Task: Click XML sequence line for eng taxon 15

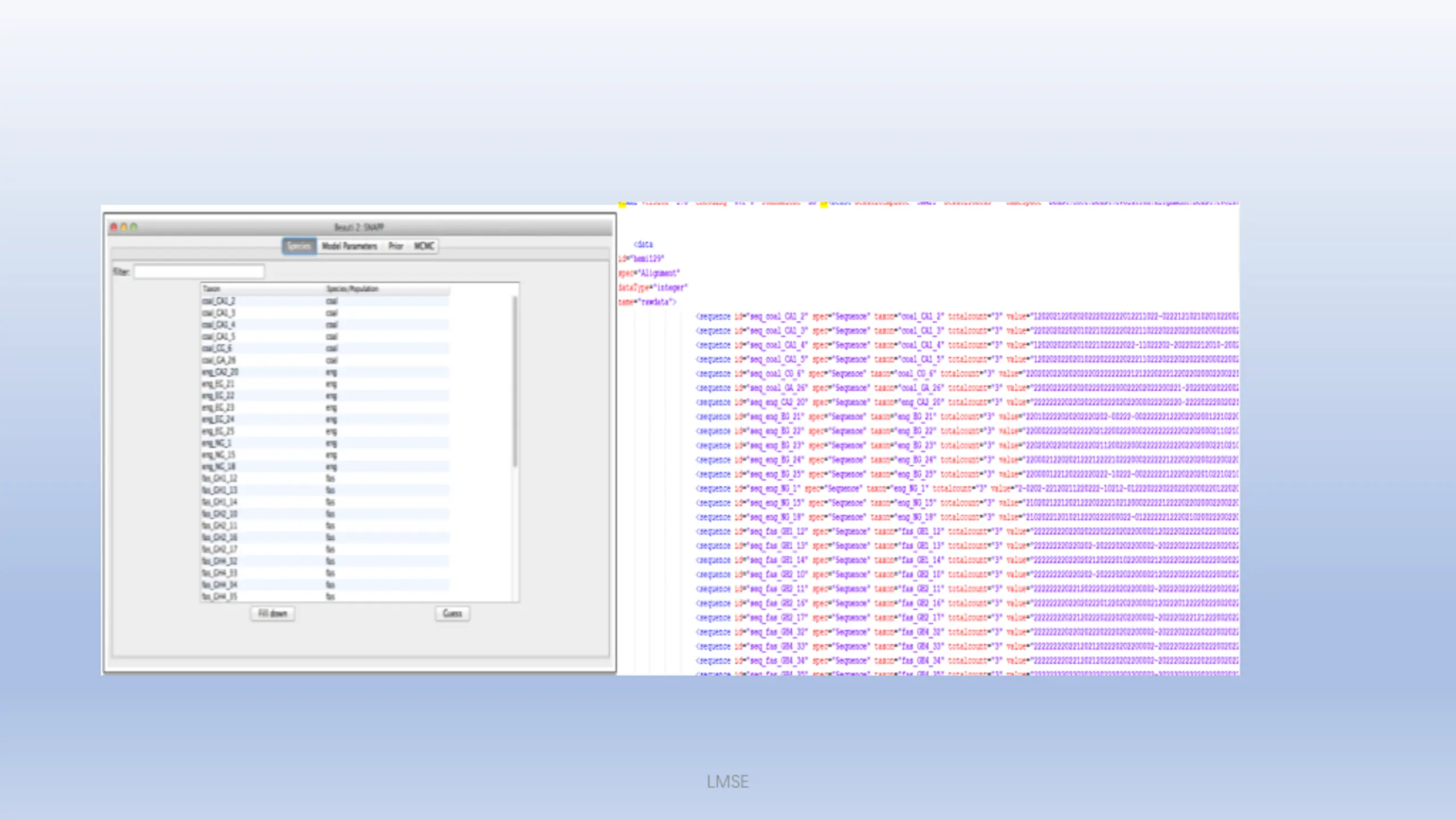Action: [x=967, y=503]
